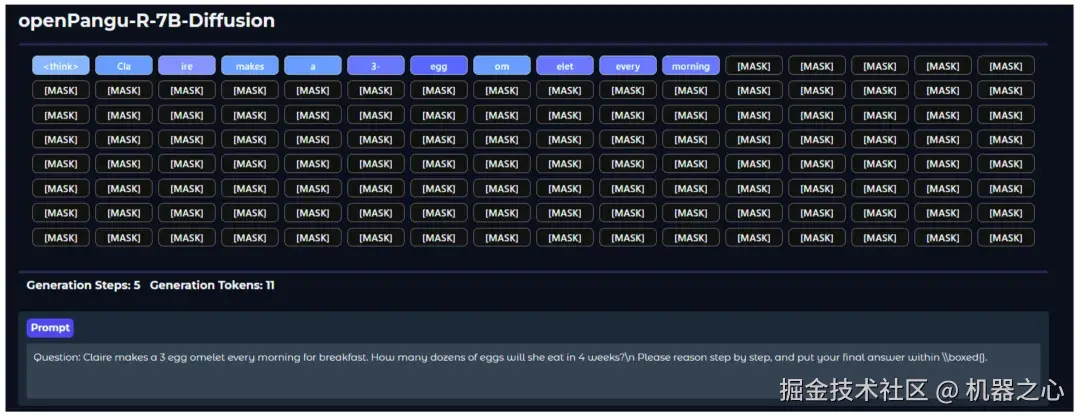Select the 'Cla' token chip
Viewport: 1080px width, 419px height.
click(124, 66)
